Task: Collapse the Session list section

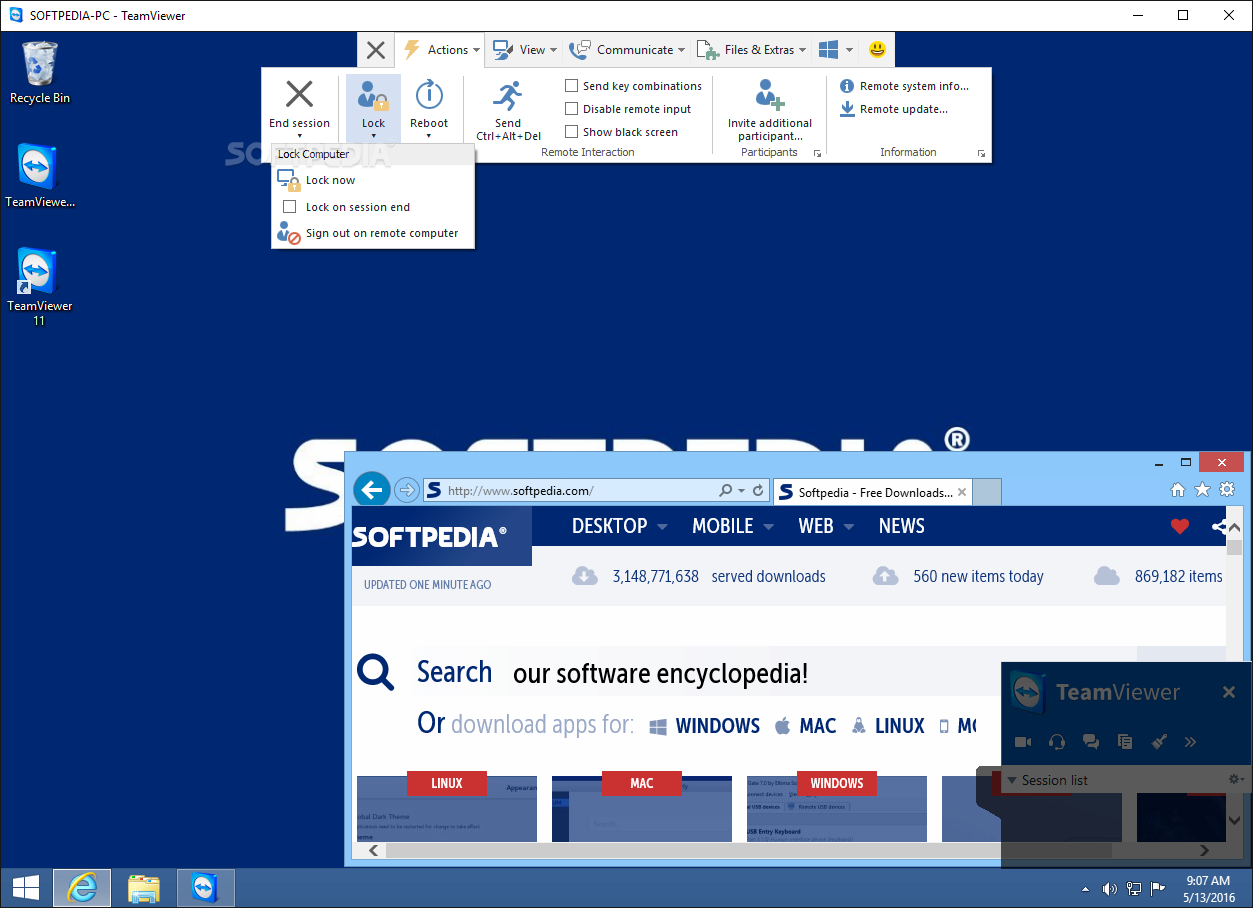Action: (x=1012, y=780)
